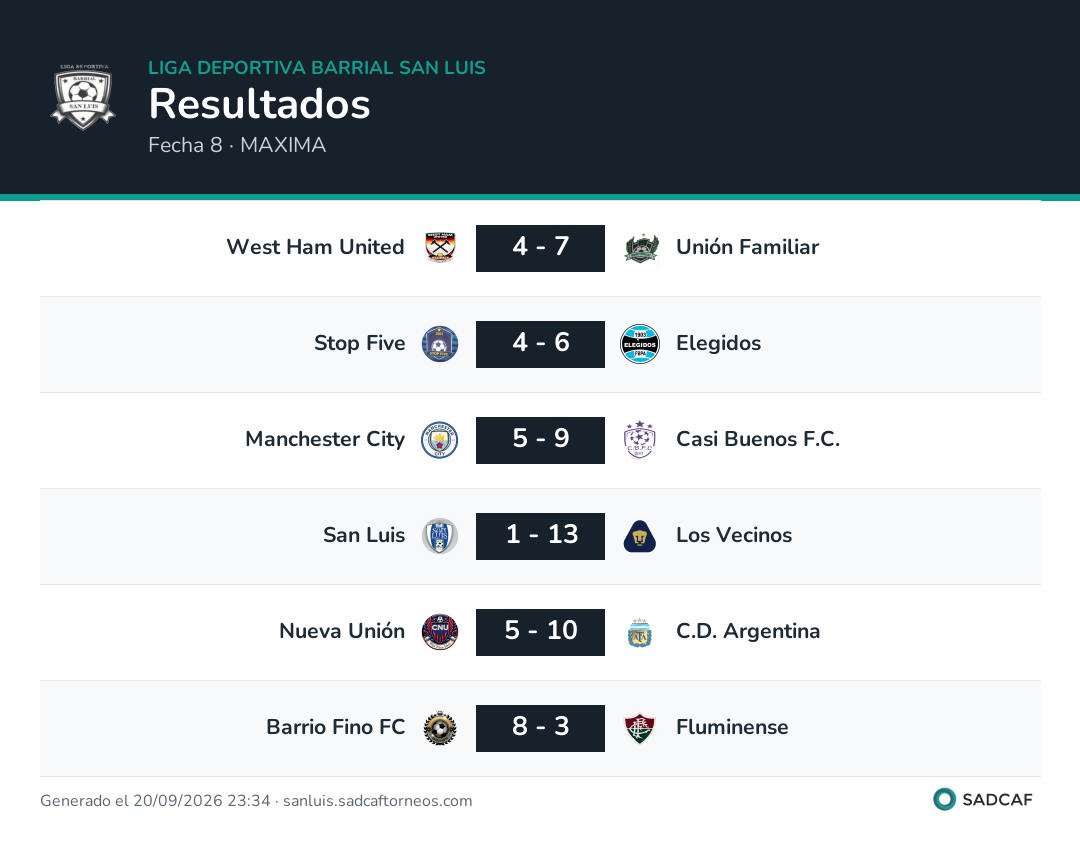Click the Los Vecinos puma crest
Screen dimensions: 1080x852
[x=640, y=536]
